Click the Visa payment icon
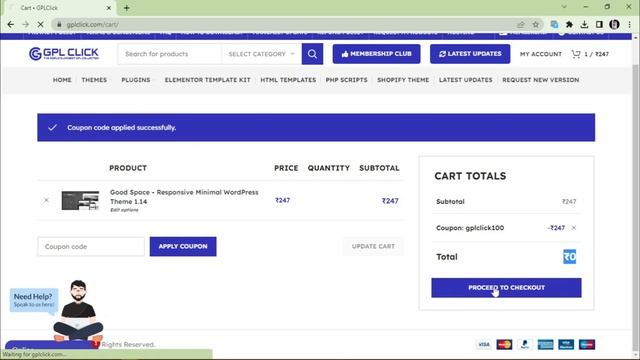The image size is (640, 360). coord(484,344)
